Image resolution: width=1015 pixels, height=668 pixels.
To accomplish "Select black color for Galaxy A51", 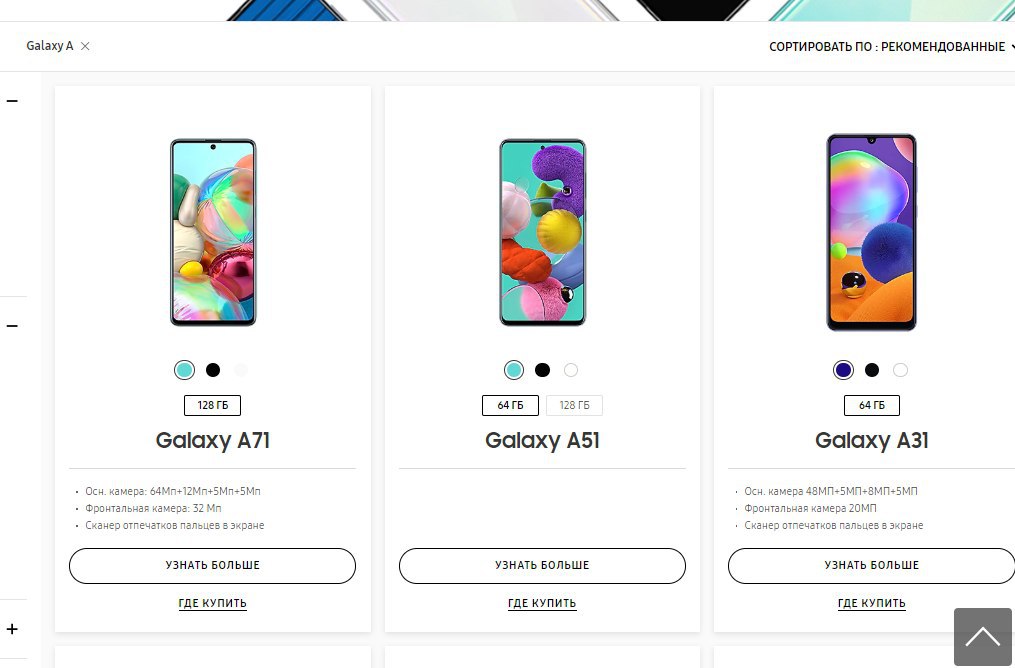I will click(x=542, y=370).
